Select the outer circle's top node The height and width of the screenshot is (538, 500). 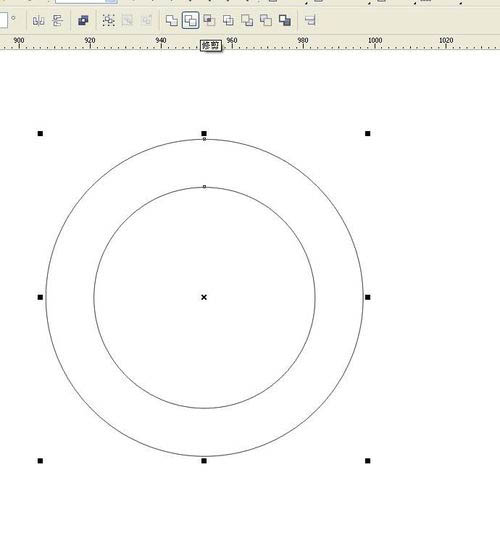tap(205, 139)
